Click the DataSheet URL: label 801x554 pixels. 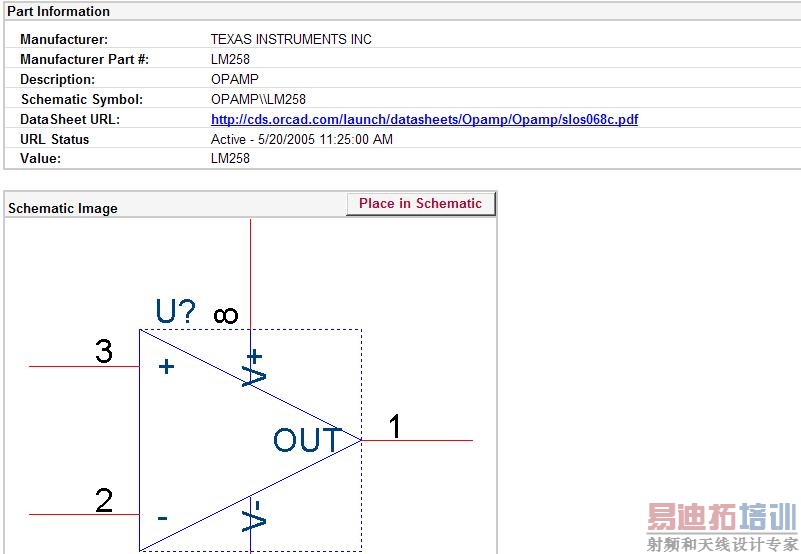(x=70, y=119)
